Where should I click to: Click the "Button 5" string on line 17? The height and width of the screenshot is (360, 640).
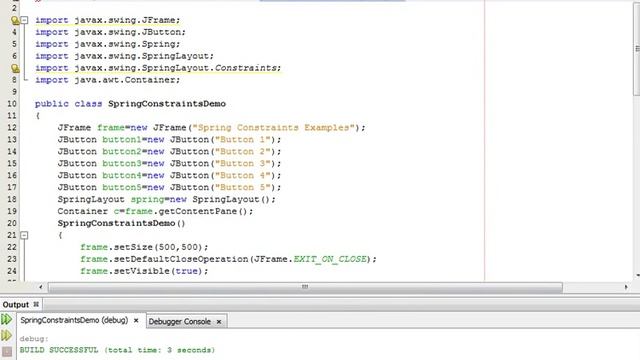pos(243,187)
